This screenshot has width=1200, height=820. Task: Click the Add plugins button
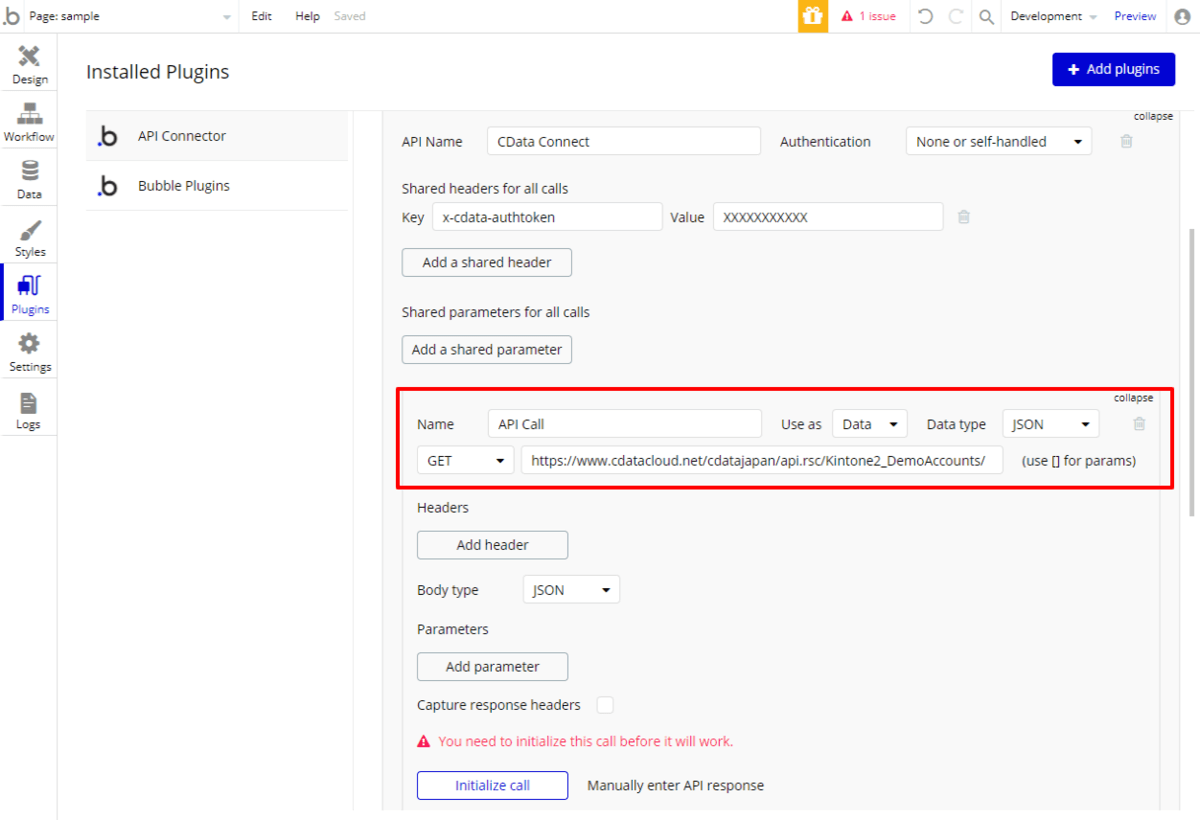pos(1113,69)
